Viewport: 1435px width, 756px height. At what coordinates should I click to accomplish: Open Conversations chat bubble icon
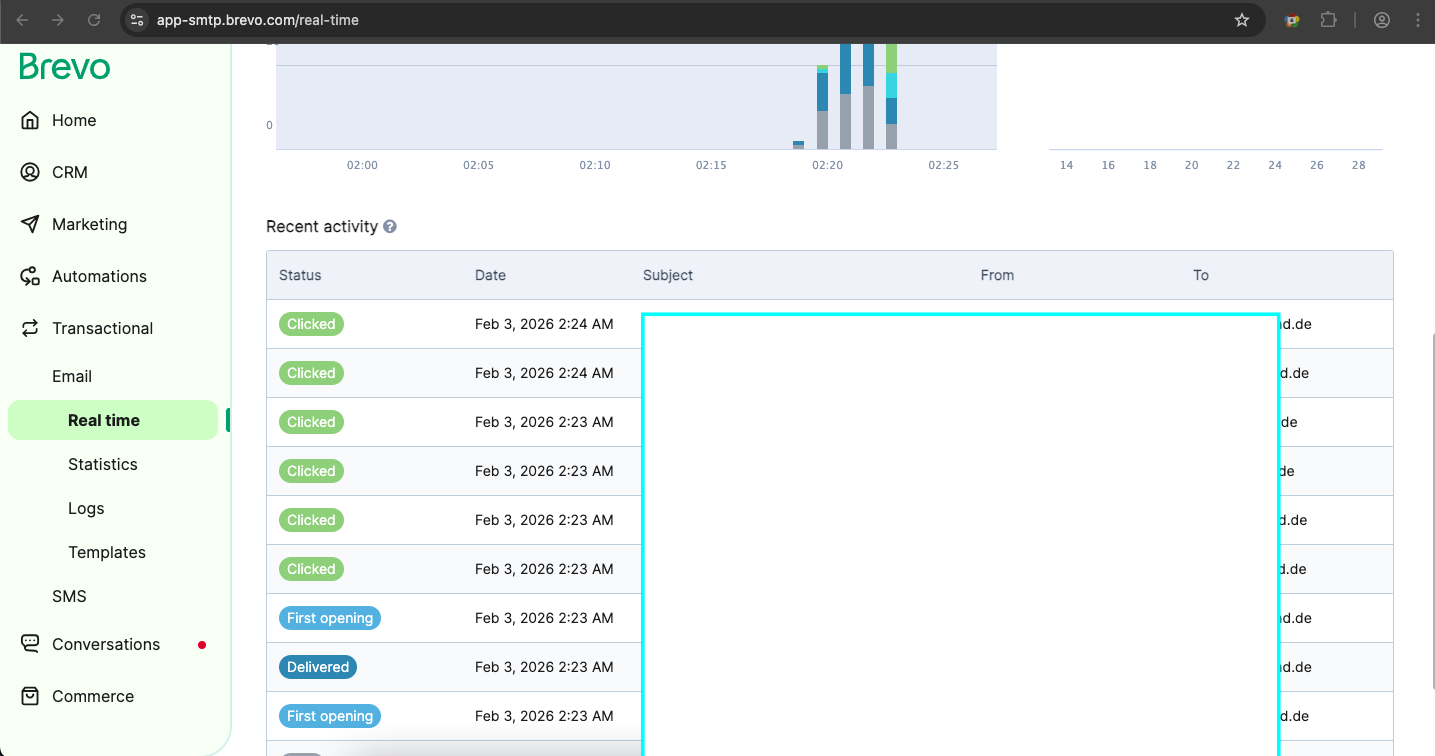(x=30, y=644)
